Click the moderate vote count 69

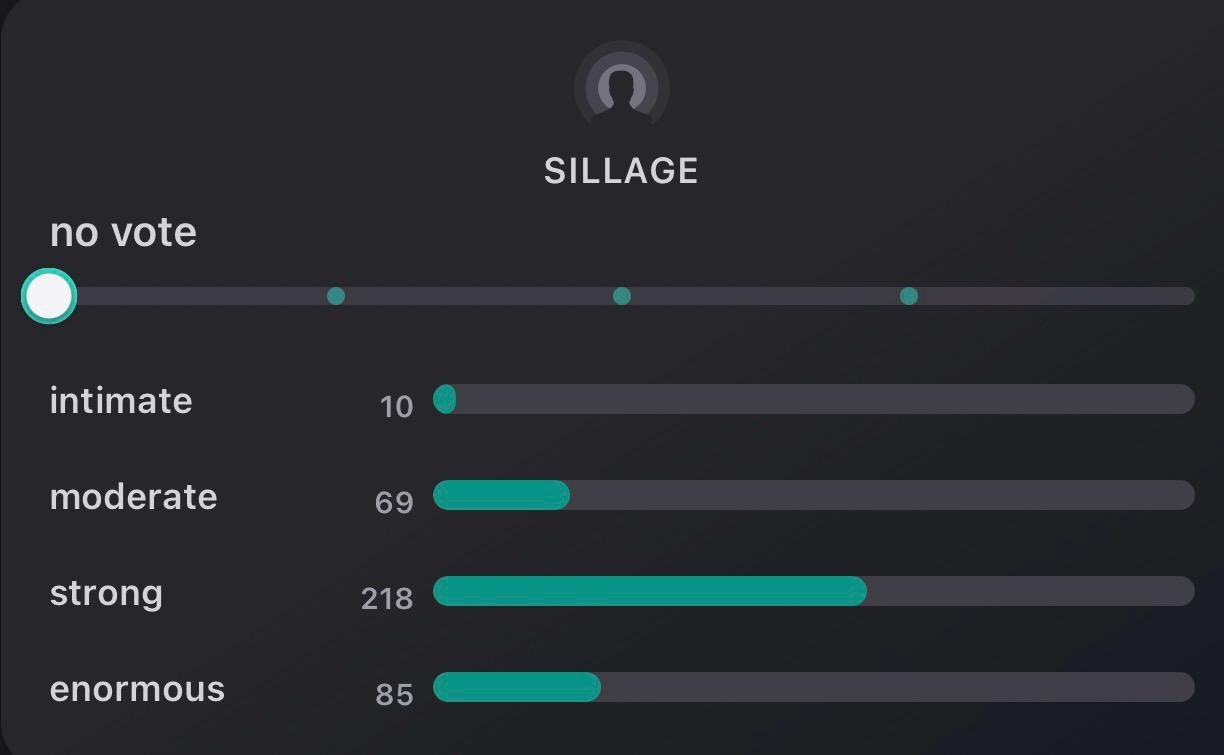394,502
